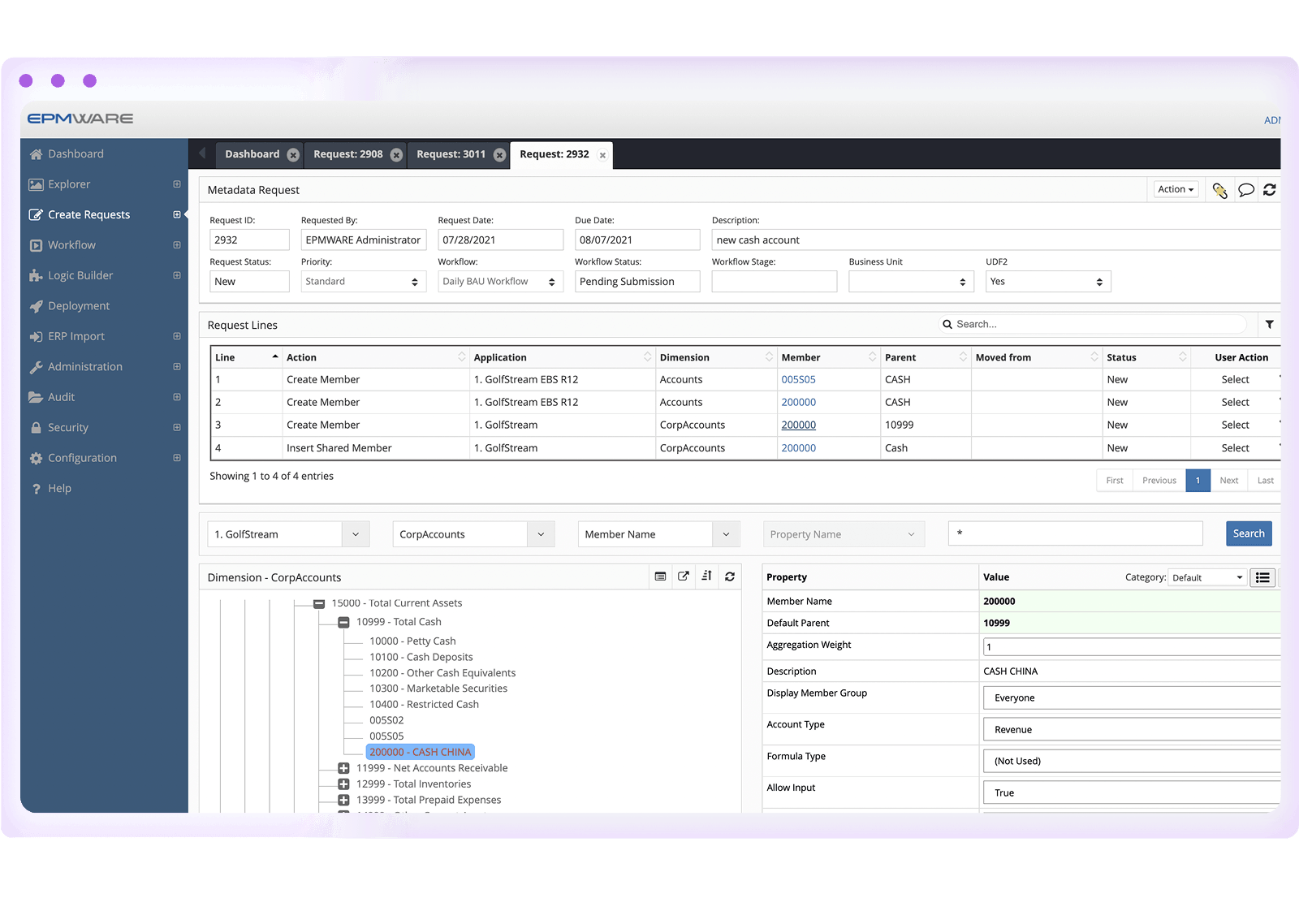Screen dimensions: 1299x924
Task: Click the attachments paperclip icon
Action: (x=1219, y=190)
